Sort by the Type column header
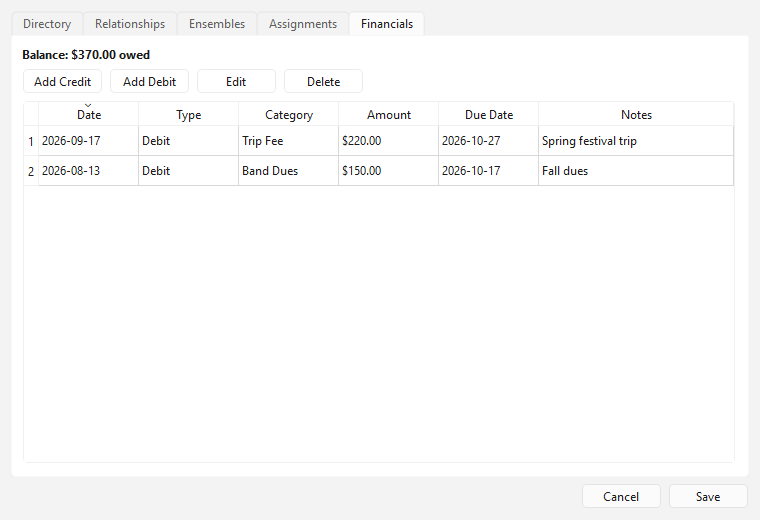Image resolution: width=760 pixels, height=520 pixels. pos(189,114)
